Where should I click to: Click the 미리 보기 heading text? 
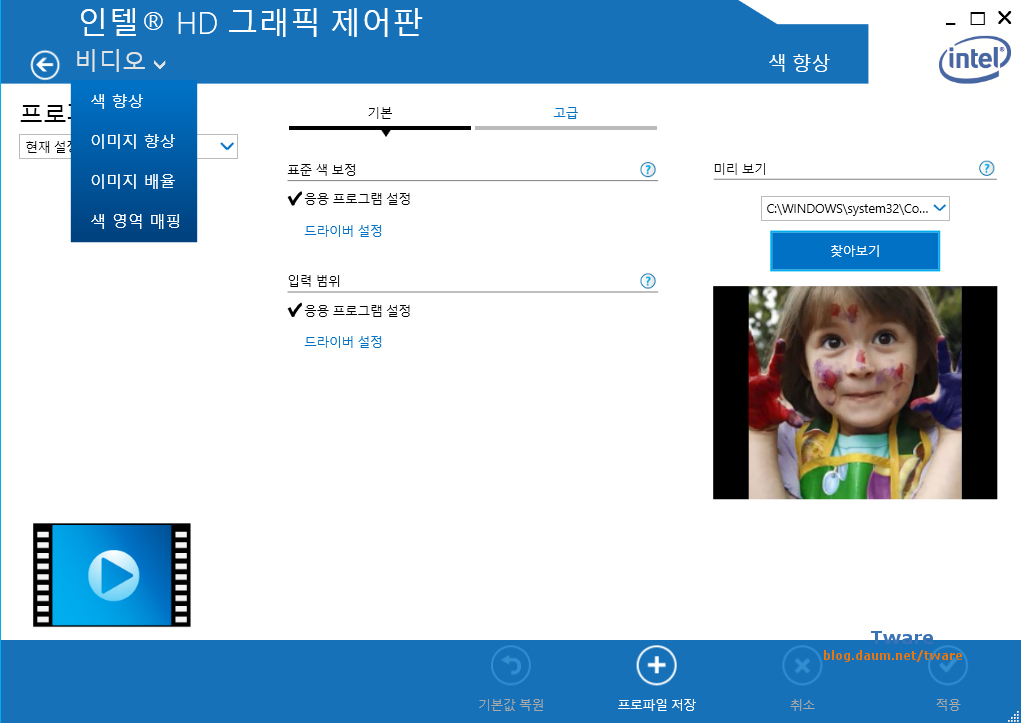tap(740, 169)
